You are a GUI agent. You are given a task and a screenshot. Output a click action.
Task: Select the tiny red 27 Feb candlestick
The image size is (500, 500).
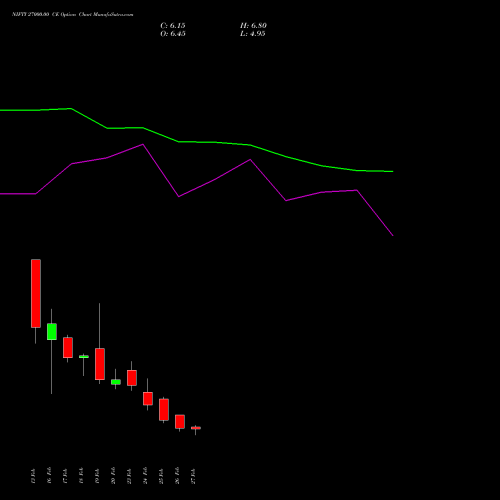point(196,428)
